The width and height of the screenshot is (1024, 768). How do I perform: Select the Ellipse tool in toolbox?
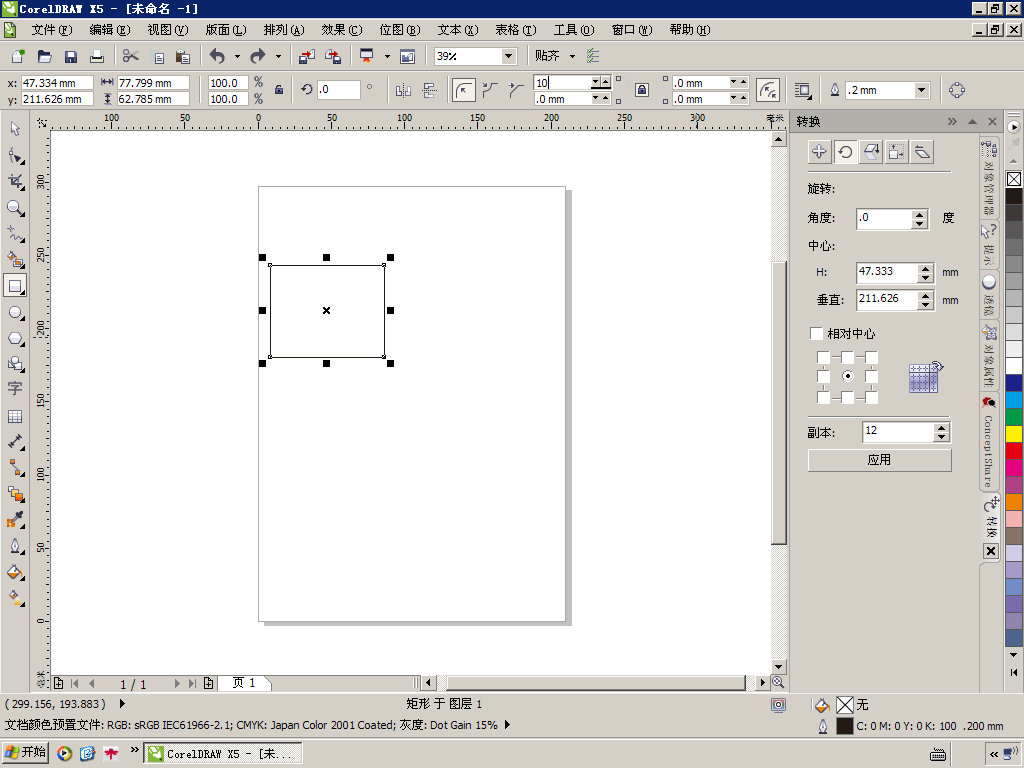pos(15,313)
